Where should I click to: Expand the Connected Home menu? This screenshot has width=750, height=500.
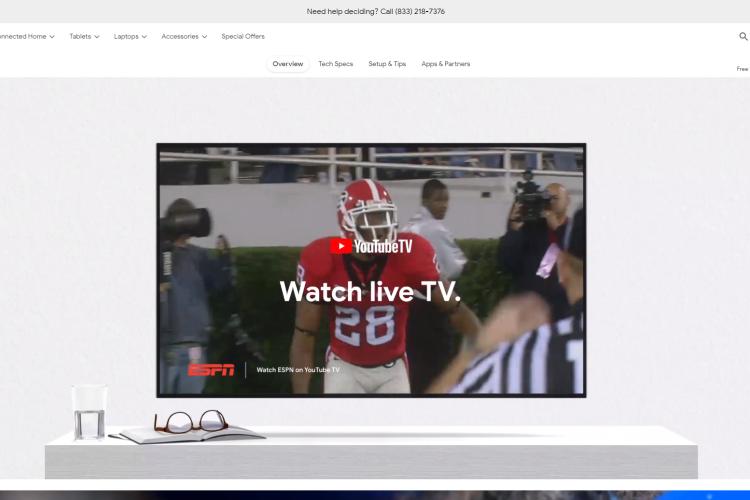click(27, 36)
